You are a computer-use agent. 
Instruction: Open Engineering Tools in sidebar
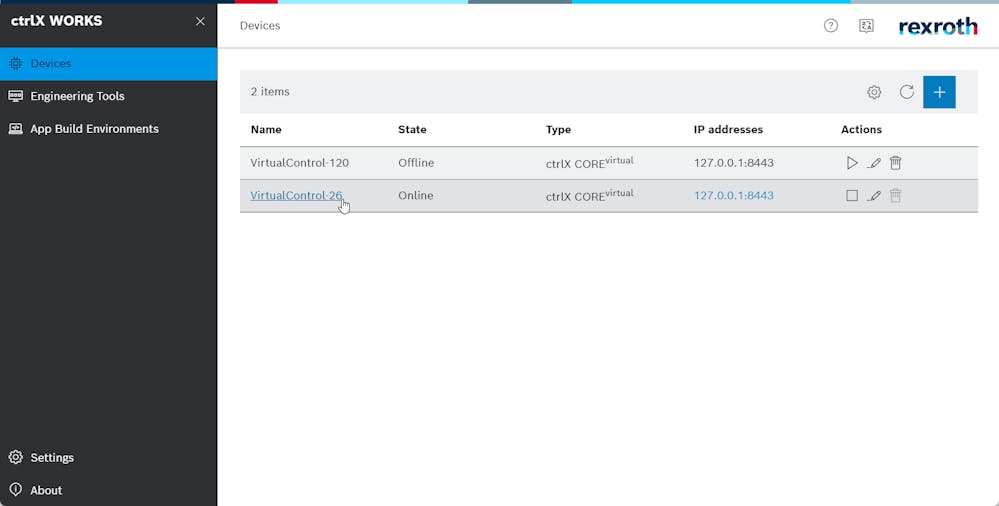(x=108, y=96)
